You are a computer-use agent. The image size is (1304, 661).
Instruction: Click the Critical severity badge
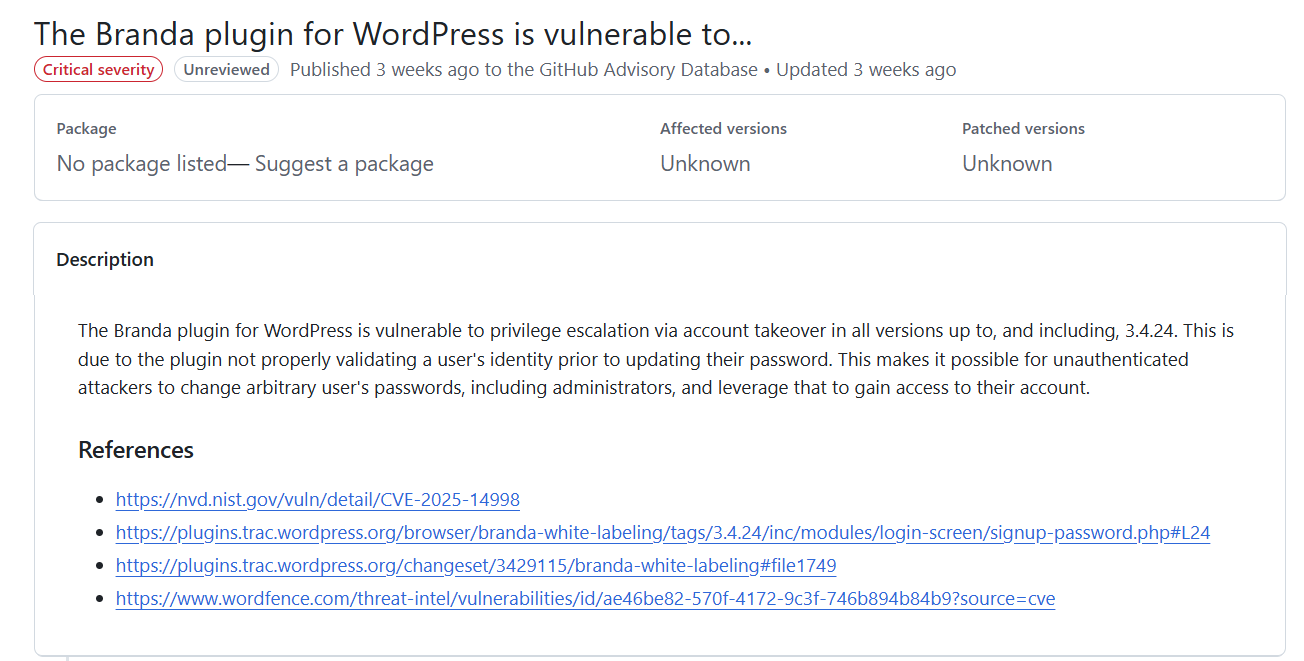[x=98, y=70]
